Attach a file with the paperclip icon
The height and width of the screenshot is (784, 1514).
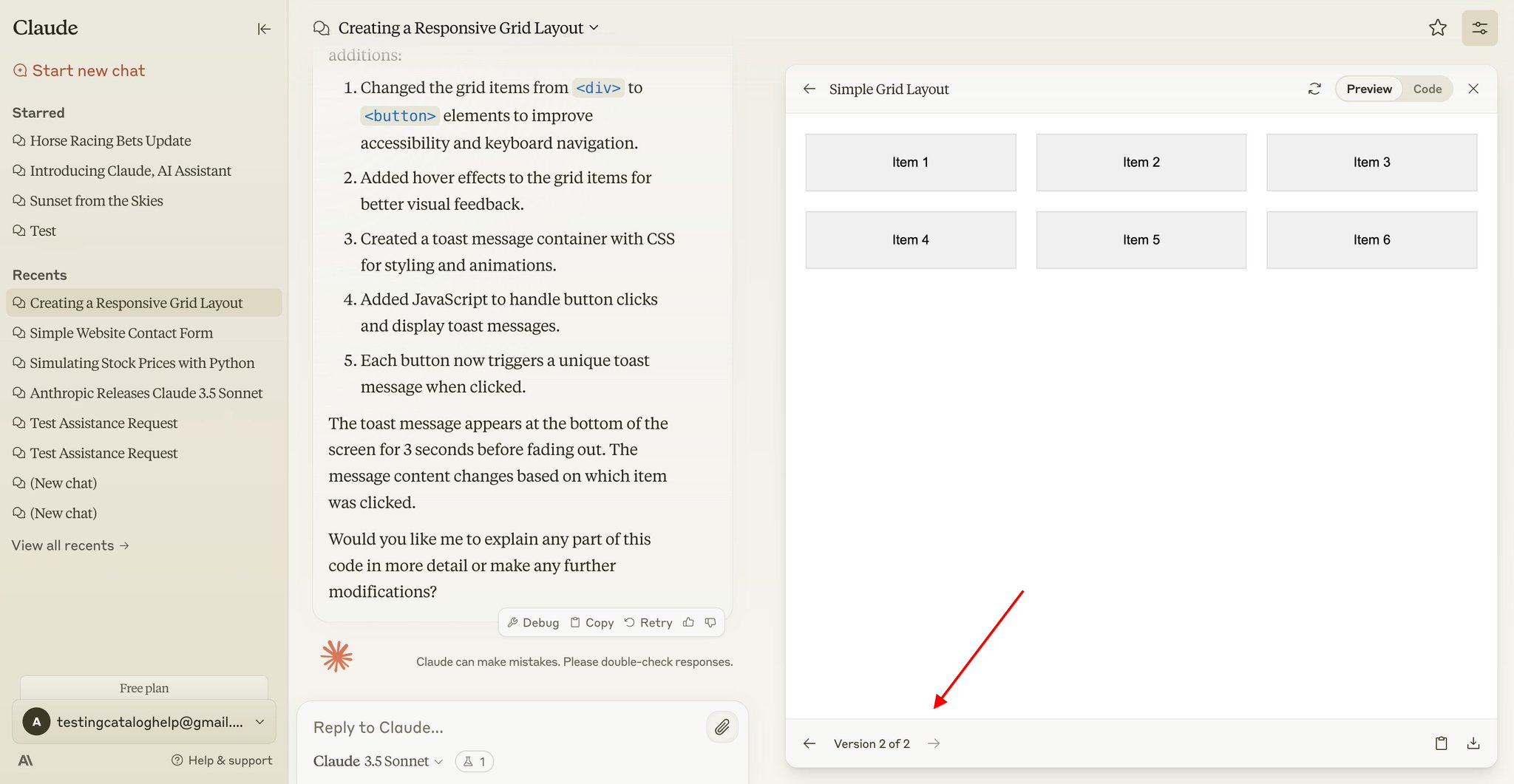point(722,727)
